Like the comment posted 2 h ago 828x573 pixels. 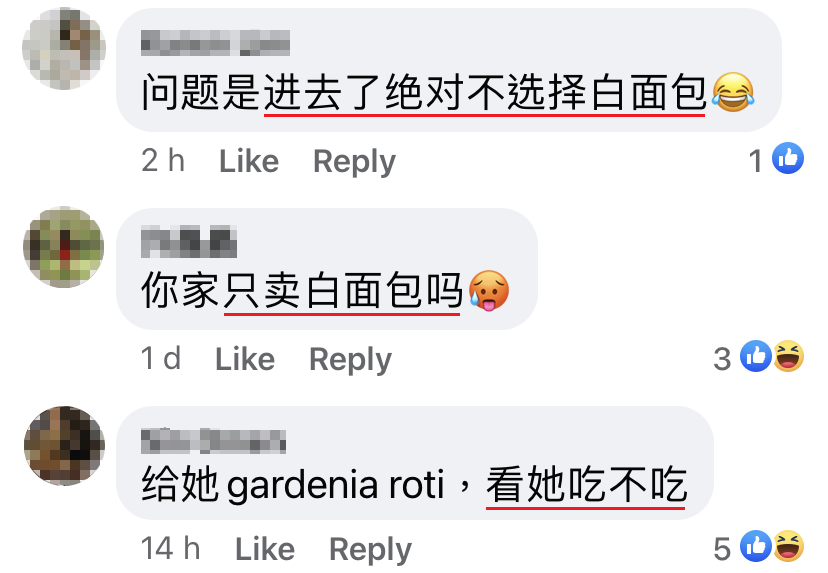(249, 161)
